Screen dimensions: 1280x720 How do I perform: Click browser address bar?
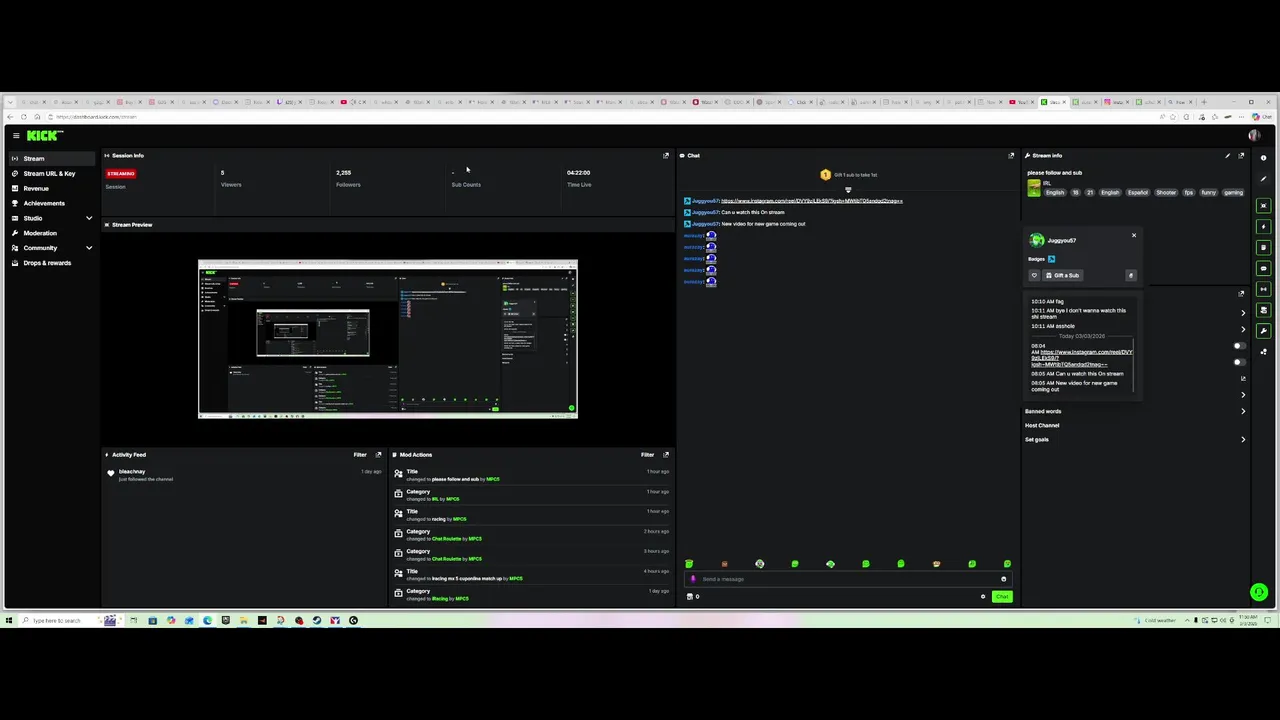pos(600,117)
